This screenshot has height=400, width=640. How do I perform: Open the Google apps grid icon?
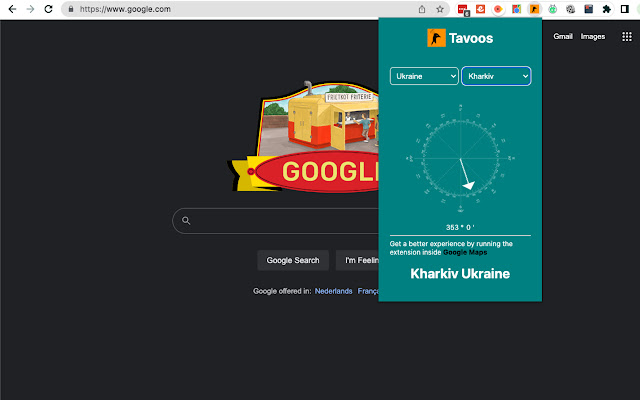click(627, 36)
